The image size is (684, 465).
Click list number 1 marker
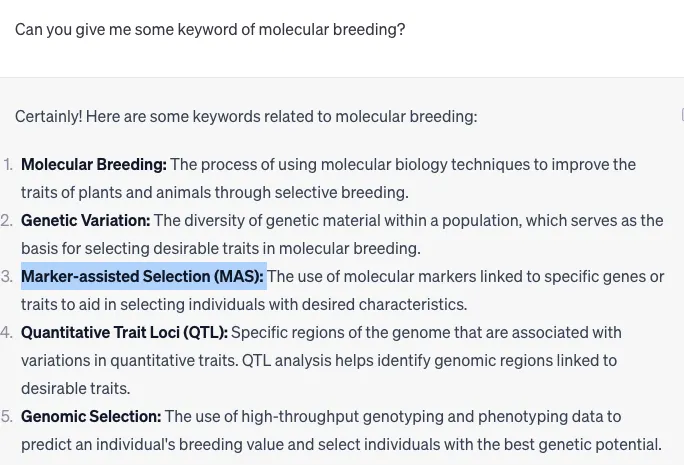click(8, 164)
